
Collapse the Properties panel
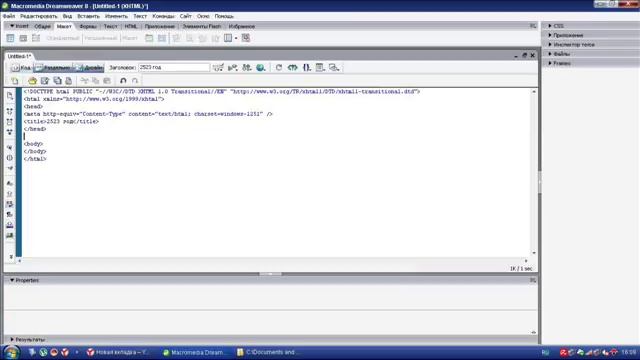point(12,280)
